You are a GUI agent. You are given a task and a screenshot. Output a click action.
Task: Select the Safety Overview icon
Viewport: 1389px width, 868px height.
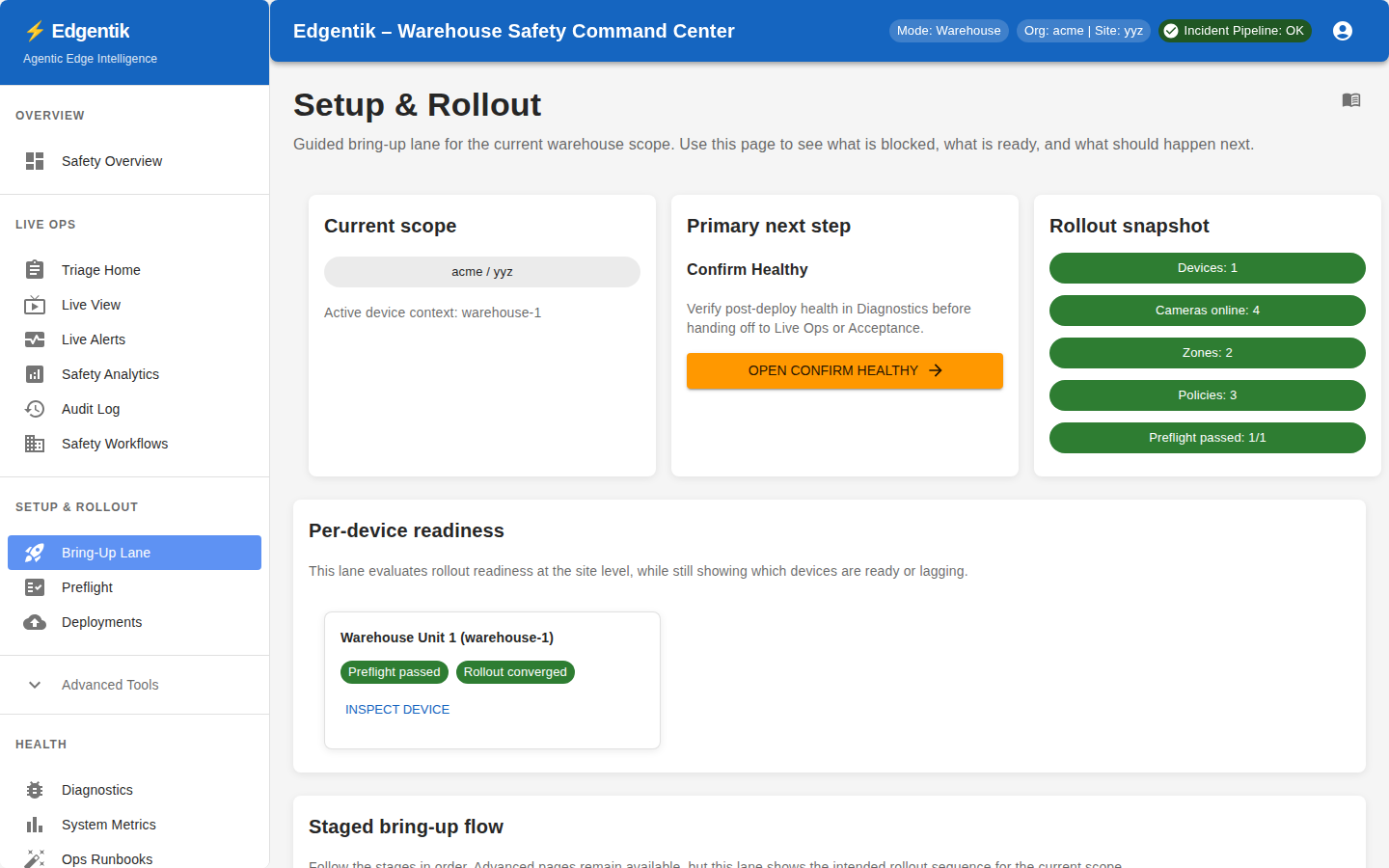(35, 161)
